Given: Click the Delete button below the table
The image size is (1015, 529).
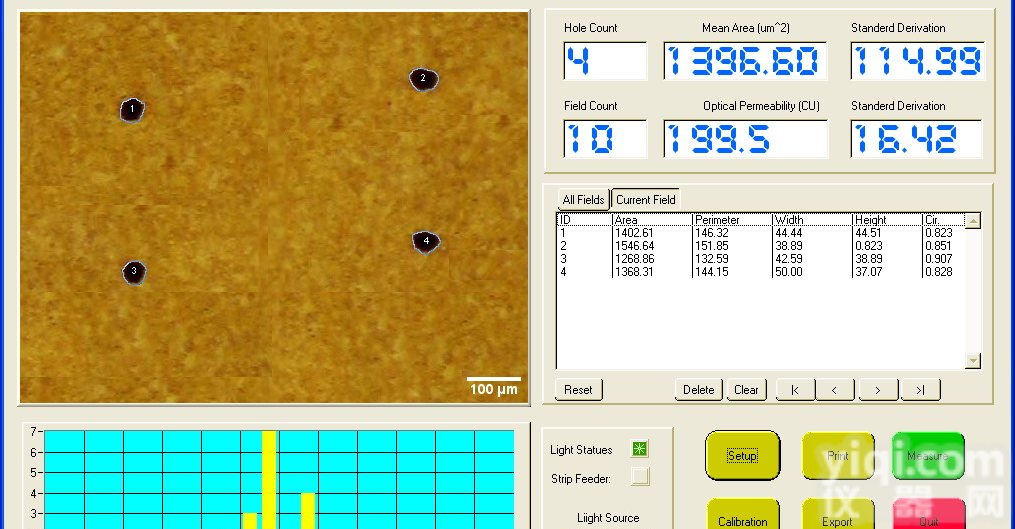Looking at the screenshot, I should [699, 390].
